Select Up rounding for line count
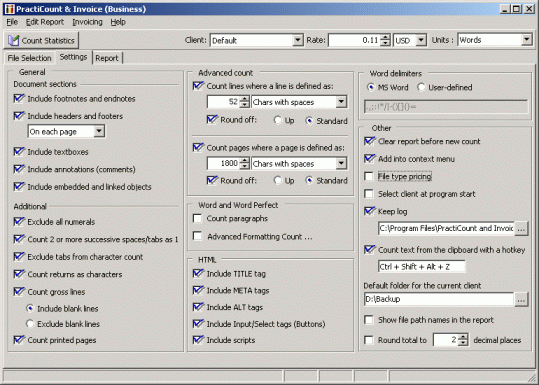 pyautogui.click(x=277, y=120)
